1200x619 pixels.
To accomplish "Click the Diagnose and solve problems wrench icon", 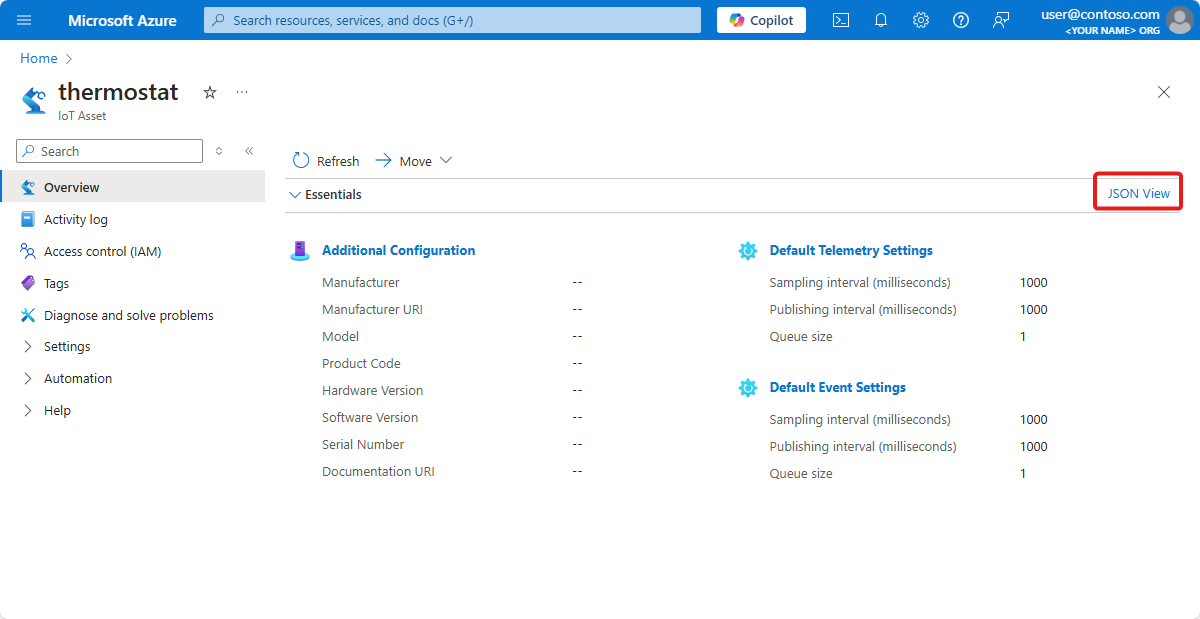I will click(x=28, y=315).
